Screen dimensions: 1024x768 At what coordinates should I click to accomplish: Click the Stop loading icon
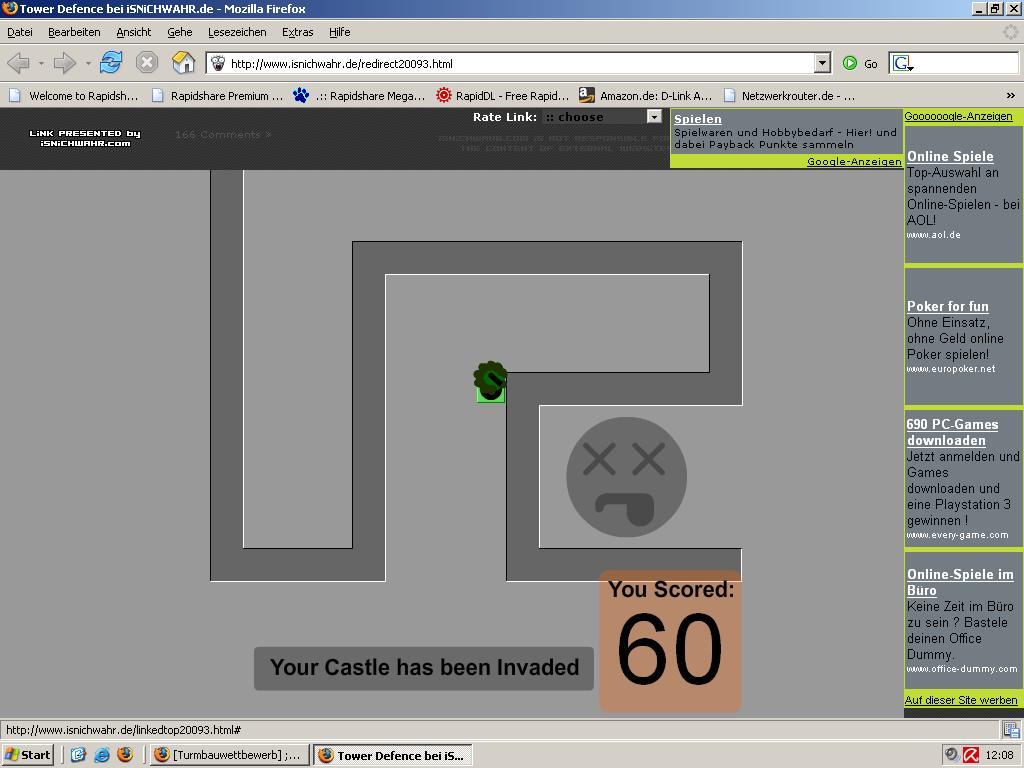point(147,63)
